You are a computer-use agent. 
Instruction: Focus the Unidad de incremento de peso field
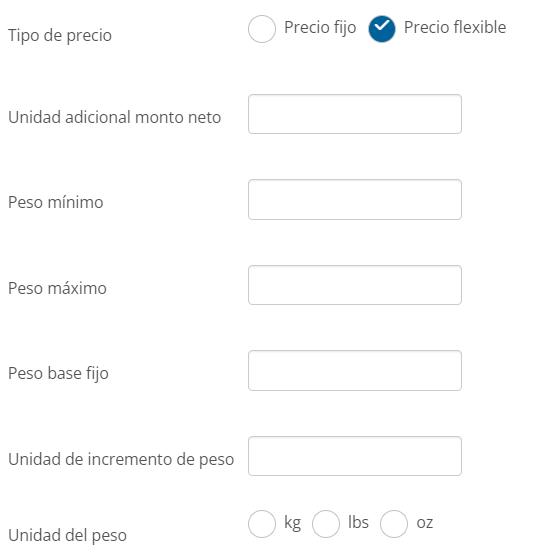pyautogui.click(x=355, y=456)
